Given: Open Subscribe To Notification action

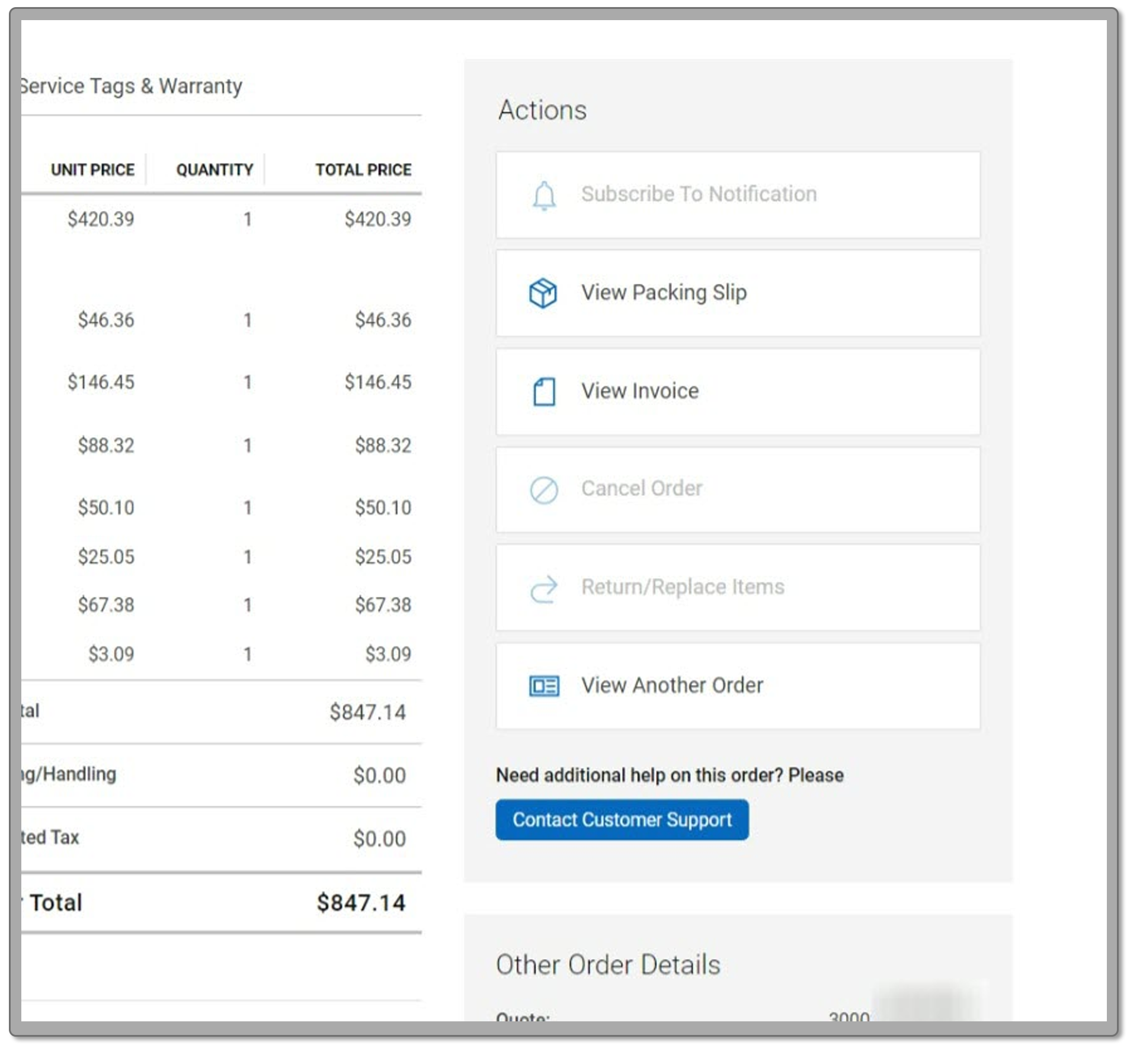Looking at the screenshot, I should click(738, 195).
